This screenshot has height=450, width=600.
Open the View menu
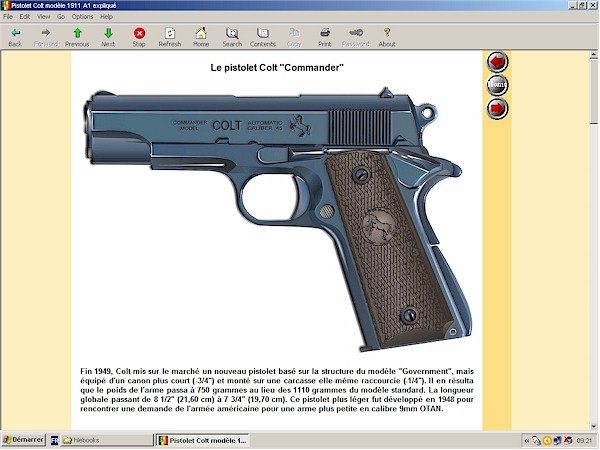coord(43,16)
